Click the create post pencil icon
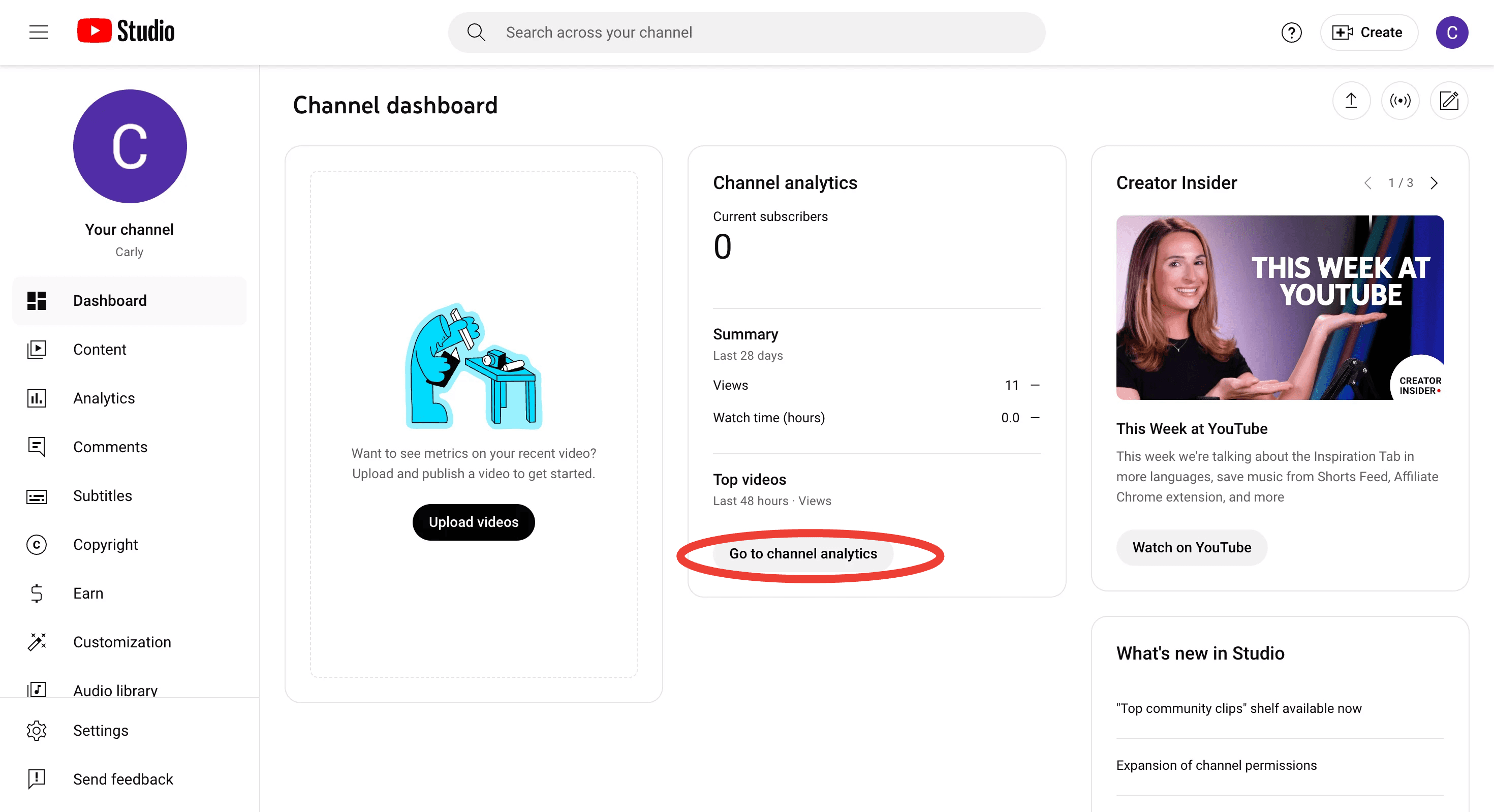 1449,101
